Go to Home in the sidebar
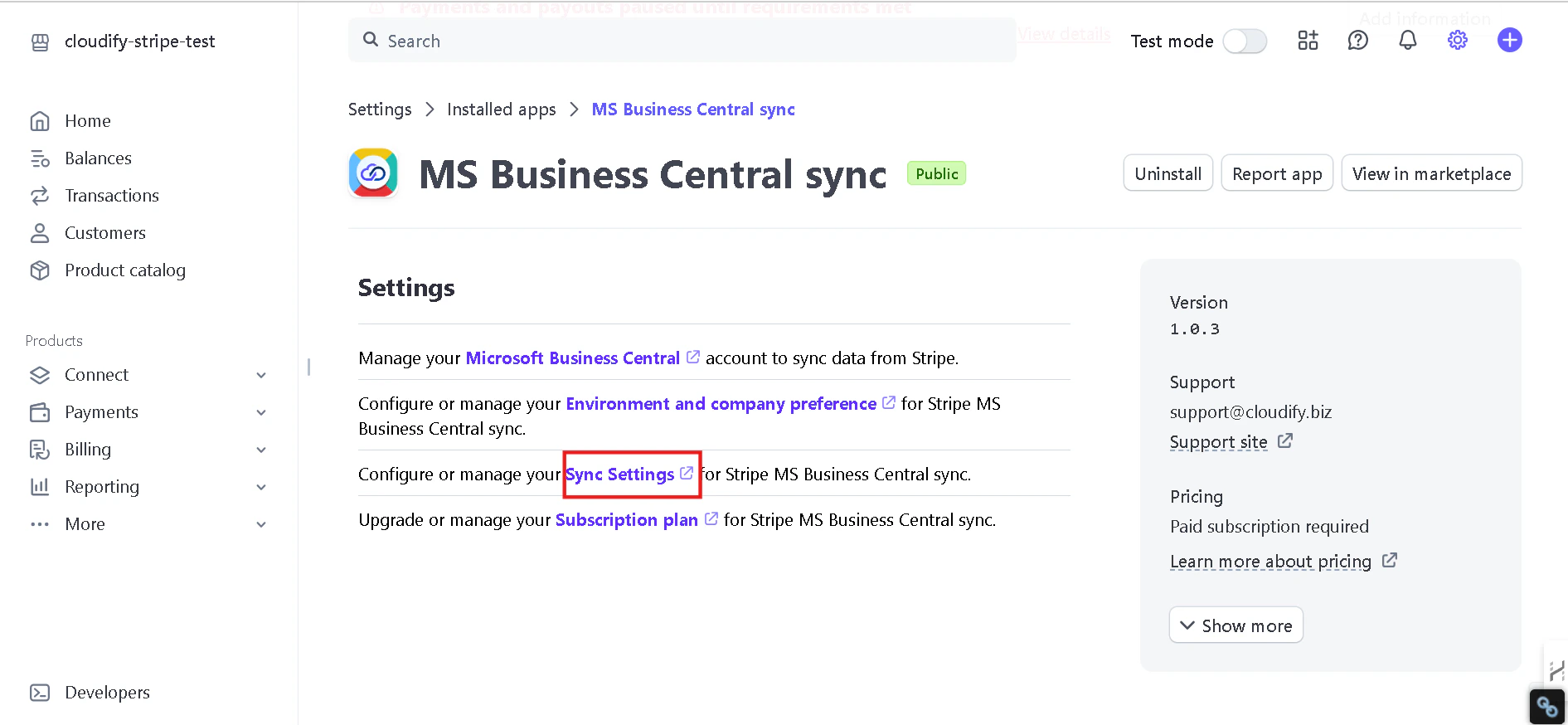The height and width of the screenshot is (725, 1568). [88, 121]
